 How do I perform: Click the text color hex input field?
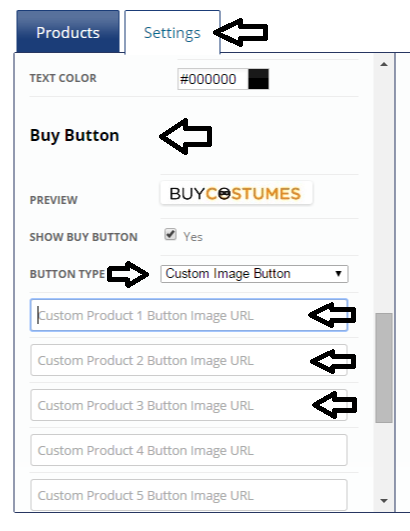[213, 79]
